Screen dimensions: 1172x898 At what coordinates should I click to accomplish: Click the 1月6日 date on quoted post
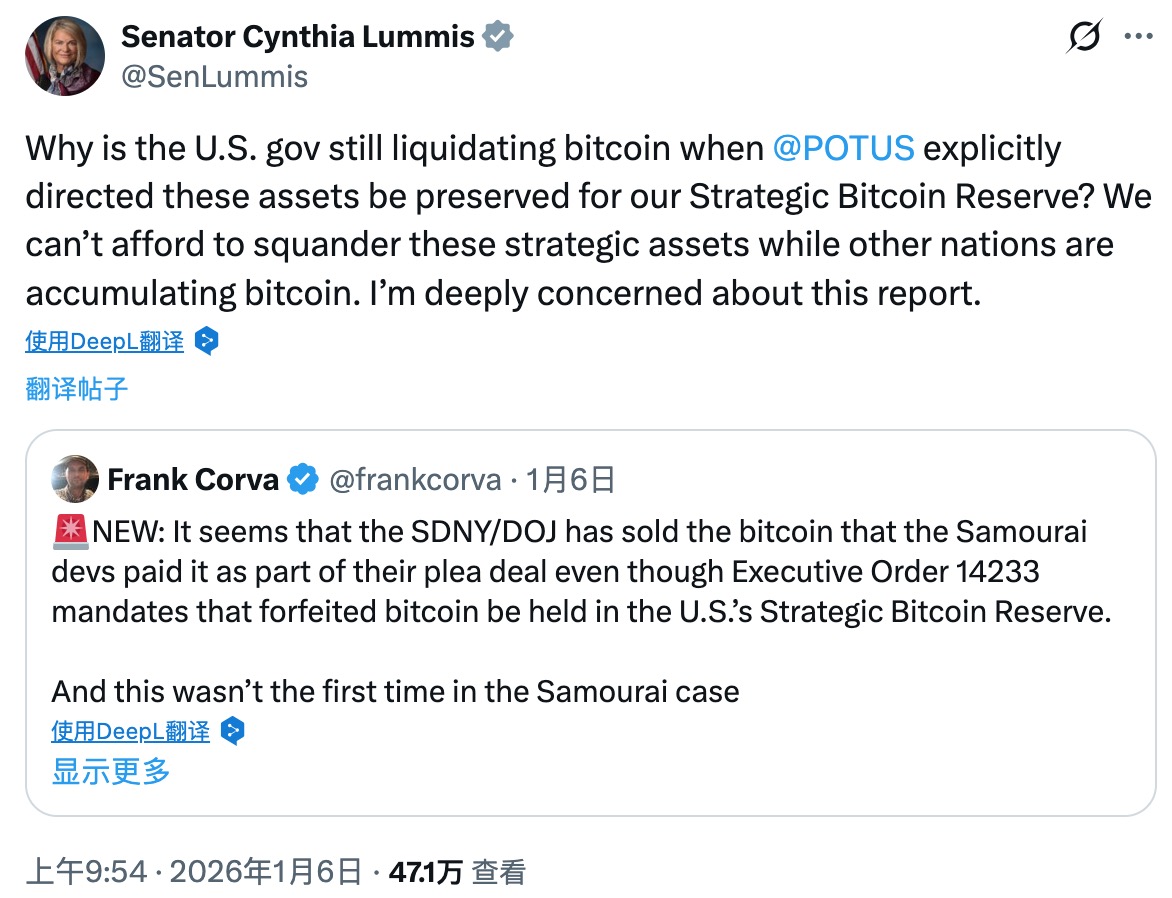(x=570, y=480)
